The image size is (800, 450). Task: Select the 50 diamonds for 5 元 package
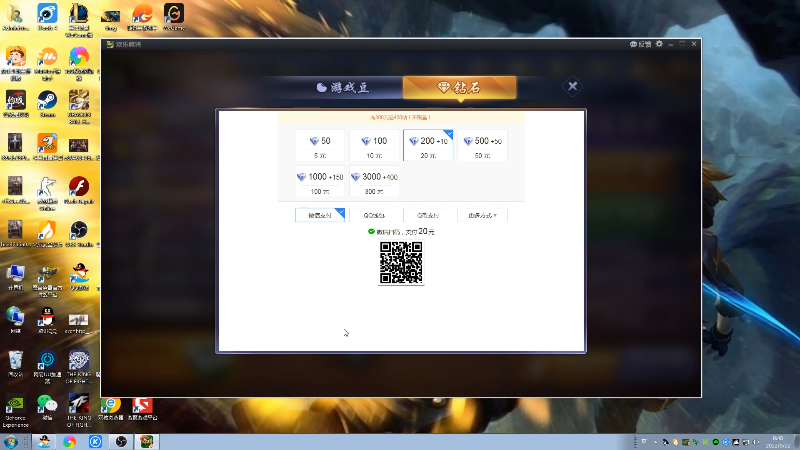(x=320, y=145)
